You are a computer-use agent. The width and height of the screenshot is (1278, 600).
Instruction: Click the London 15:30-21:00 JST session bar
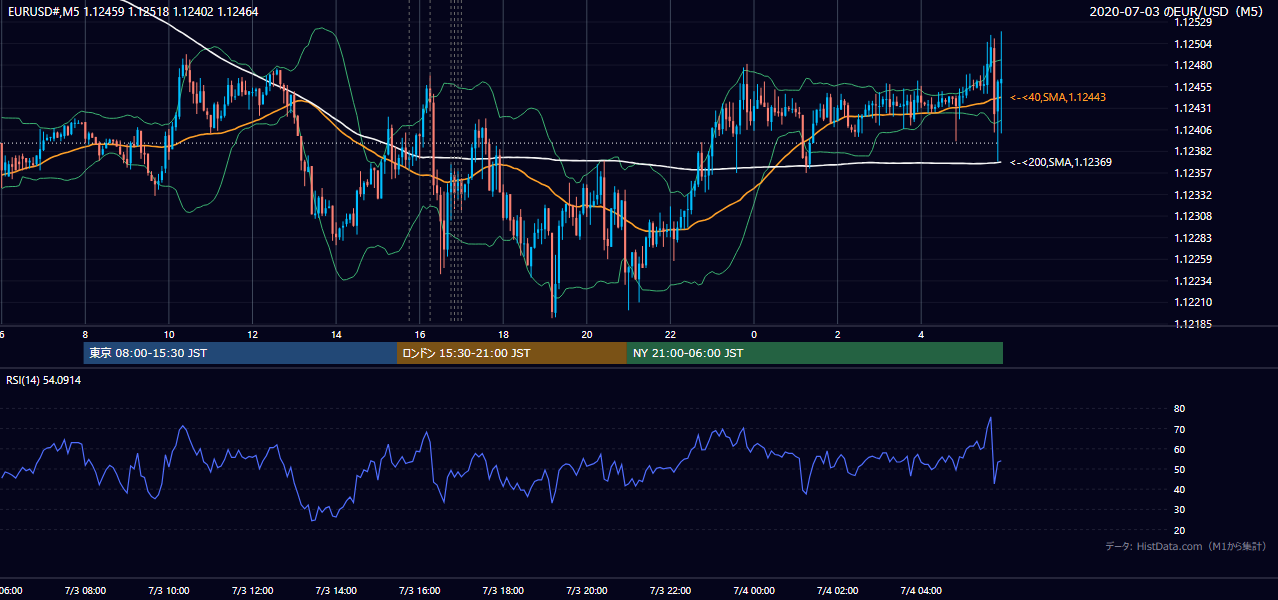coord(512,353)
